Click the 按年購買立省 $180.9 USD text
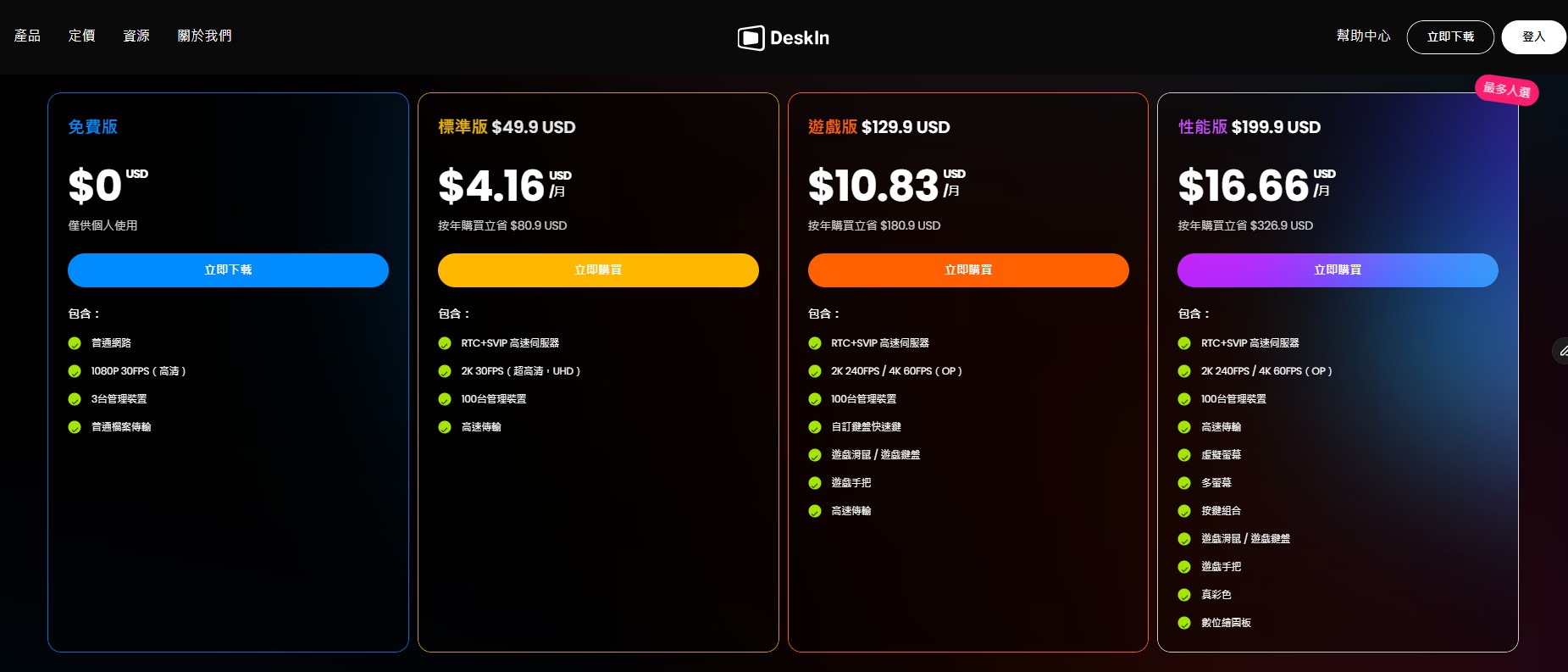This screenshot has width=1568, height=672. click(874, 225)
